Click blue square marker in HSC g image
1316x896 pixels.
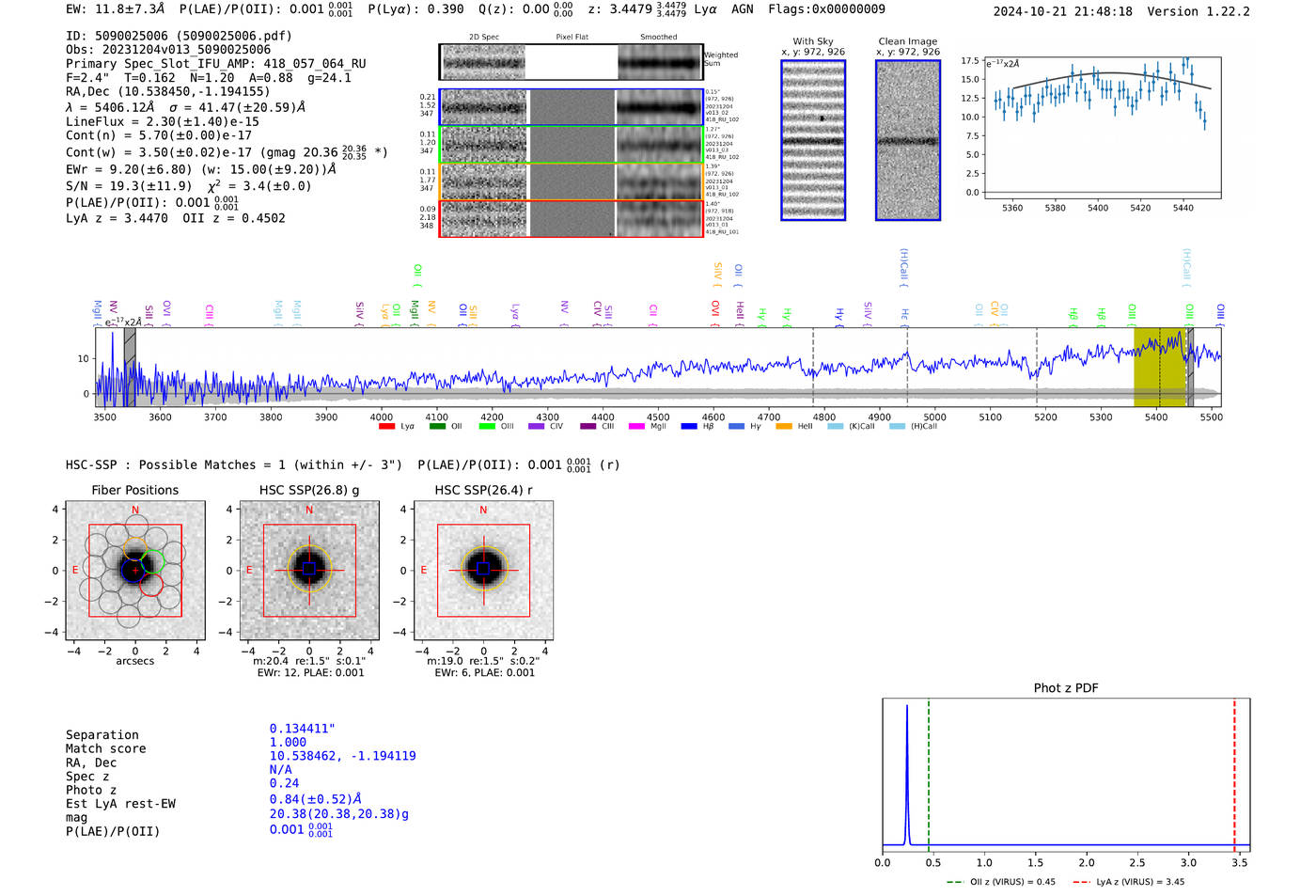coord(309,569)
